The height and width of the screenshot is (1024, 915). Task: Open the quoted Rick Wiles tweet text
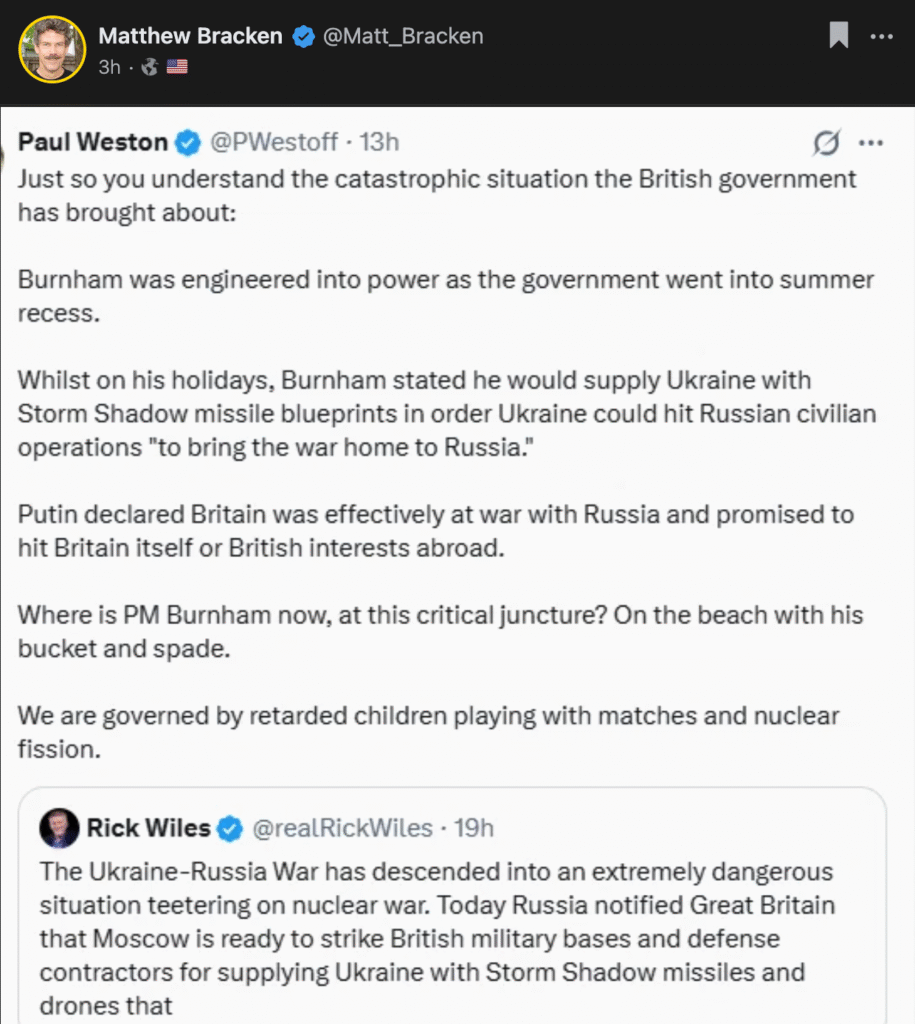tap(438, 938)
